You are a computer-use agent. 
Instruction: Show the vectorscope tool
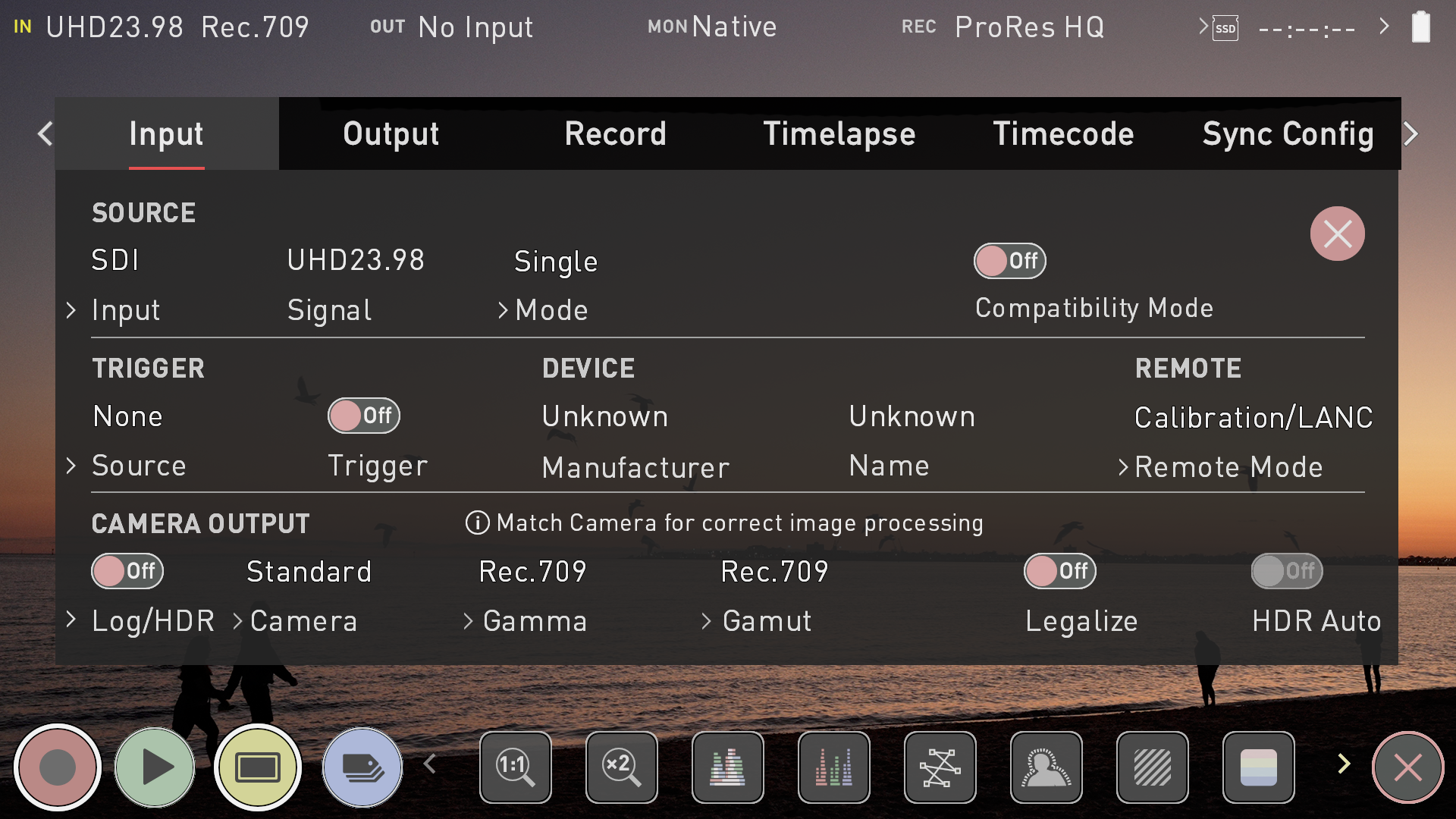click(x=940, y=767)
